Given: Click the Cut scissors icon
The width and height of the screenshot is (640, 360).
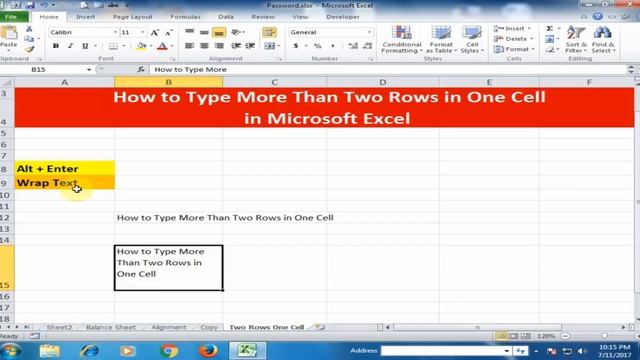Looking at the screenshot, I should (x=29, y=29).
